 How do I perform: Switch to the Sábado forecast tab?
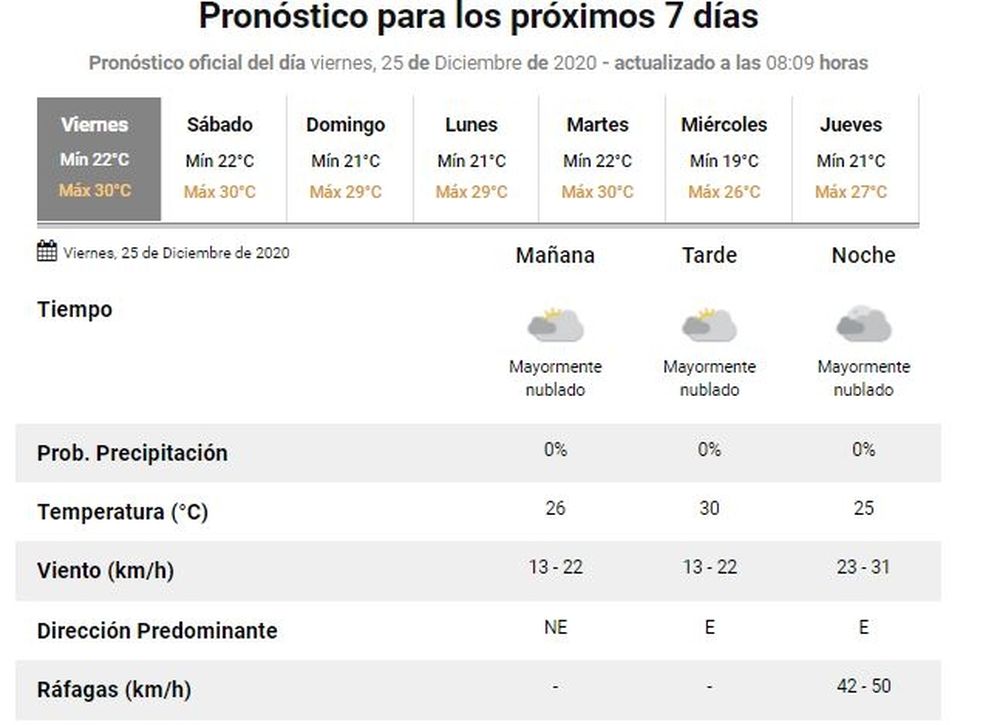220,159
